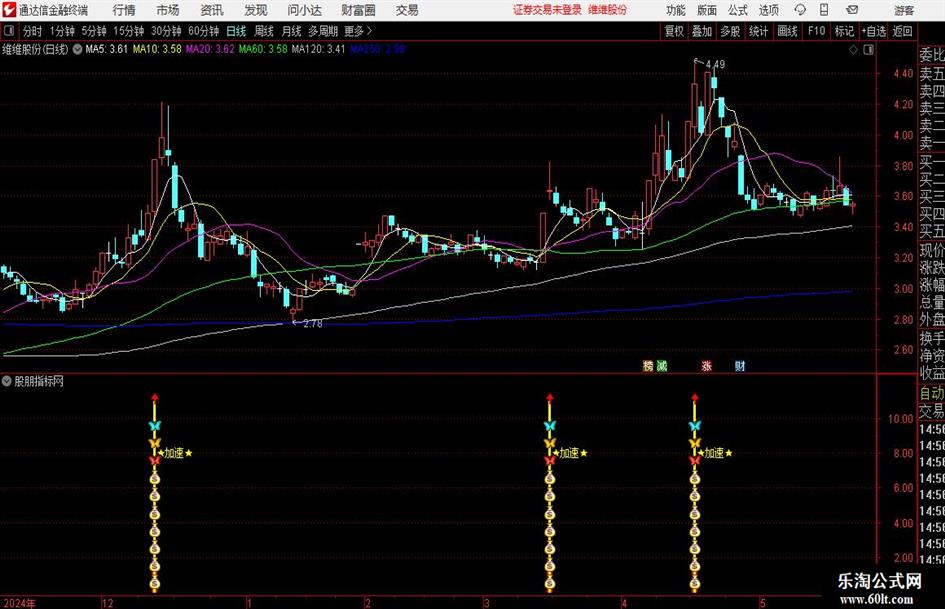Viewport: 945px width, 609px height.
Task: Open the 市场 menu
Action: click(x=168, y=10)
